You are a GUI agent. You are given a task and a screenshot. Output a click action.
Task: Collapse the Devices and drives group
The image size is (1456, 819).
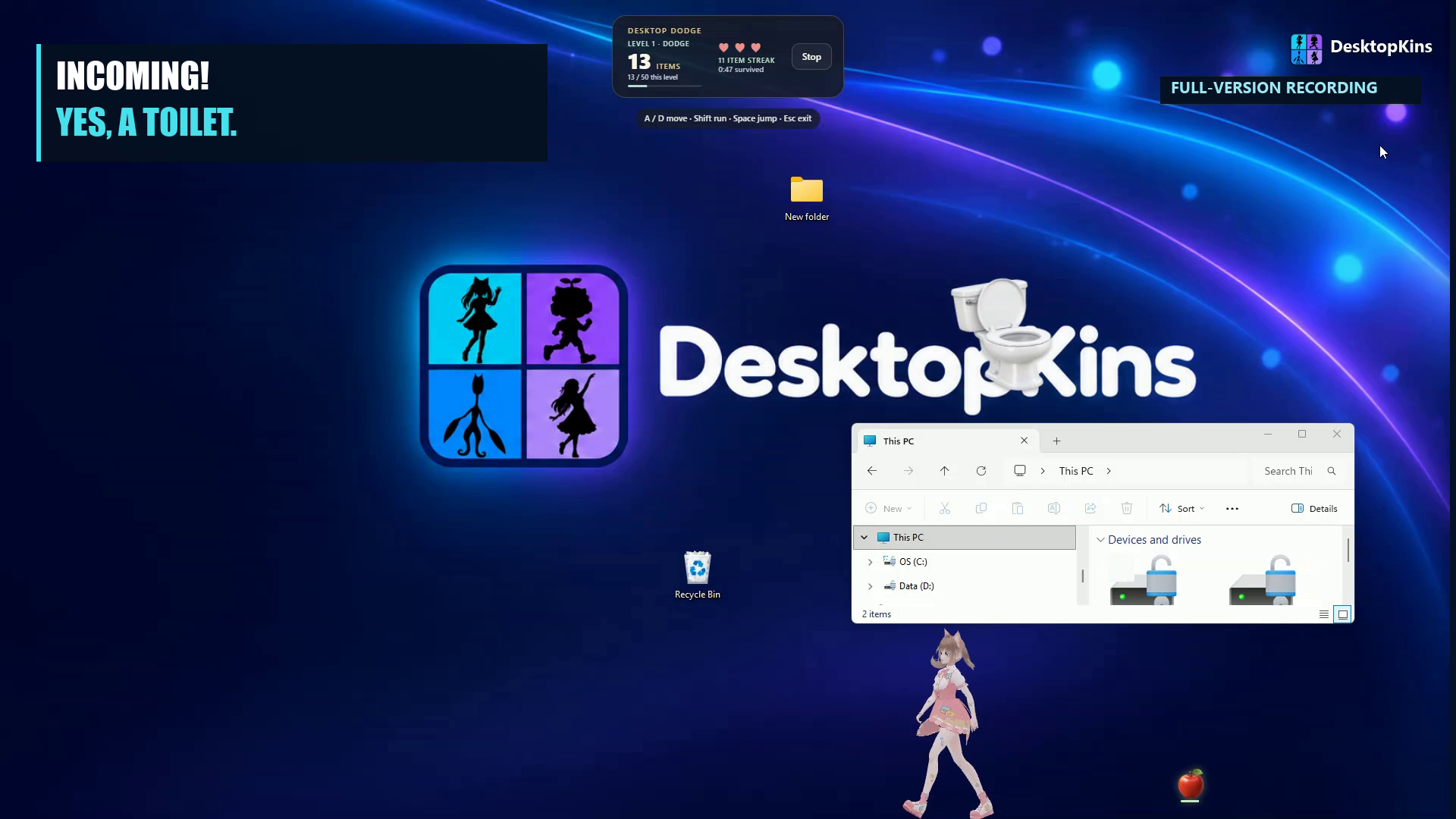point(1100,540)
